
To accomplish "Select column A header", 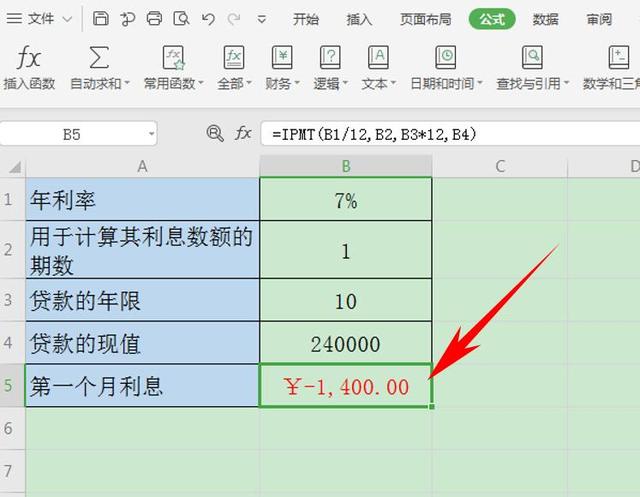I will pyautogui.click(x=142, y=166).
